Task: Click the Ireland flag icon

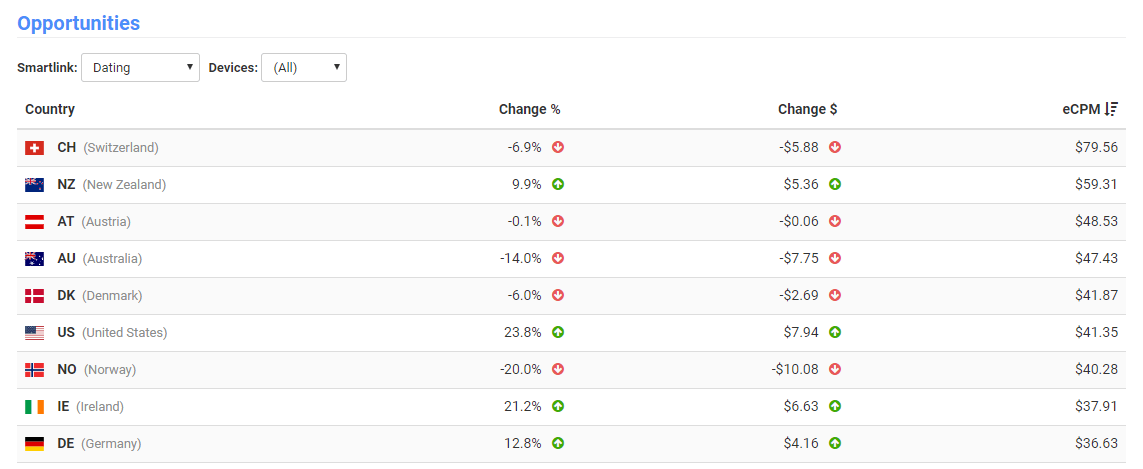Action: pyautogui.click(x=34, y=407)
